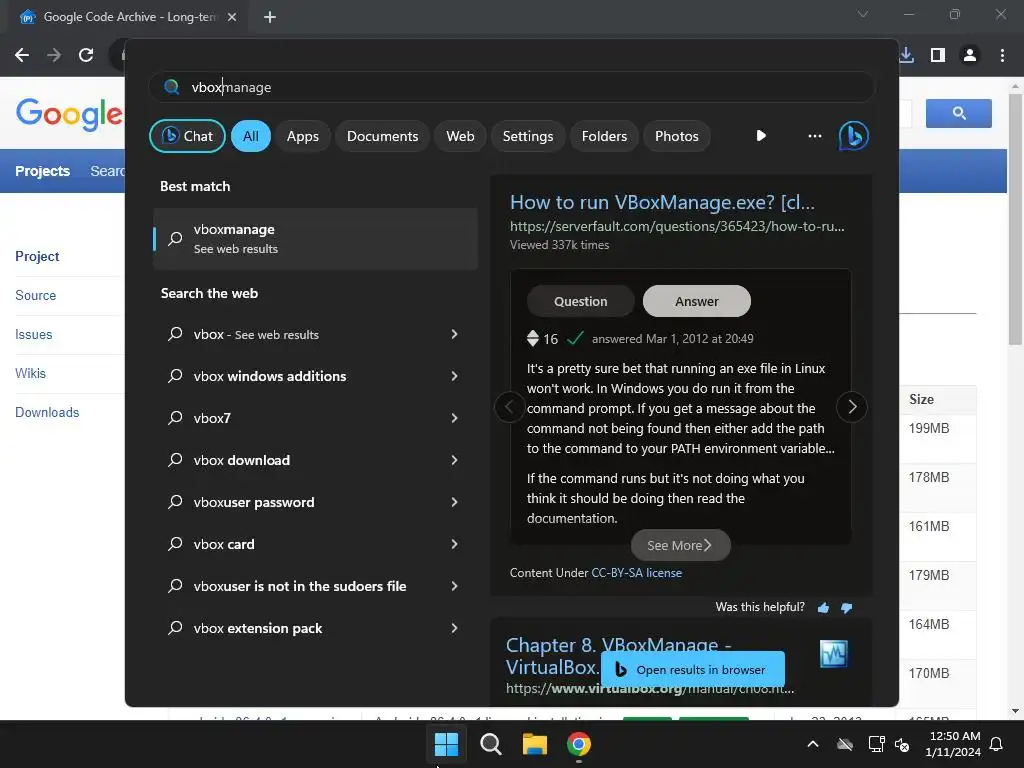Reload the page in Chrome
This screenshot has width=1024, height=768.
(x=86, y=55)
